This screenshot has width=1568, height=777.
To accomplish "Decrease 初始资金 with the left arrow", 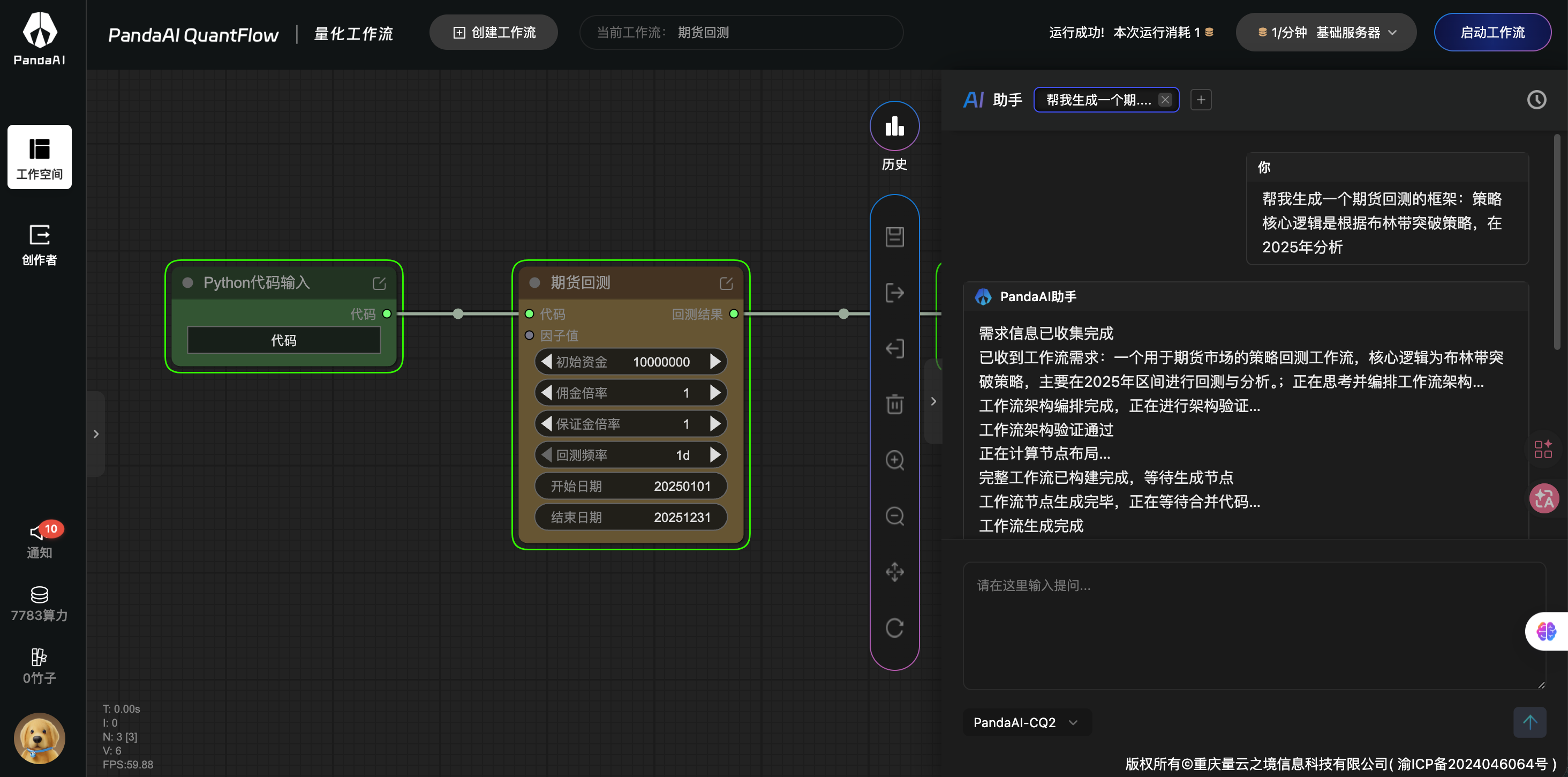I will click(x=546, y=362).
